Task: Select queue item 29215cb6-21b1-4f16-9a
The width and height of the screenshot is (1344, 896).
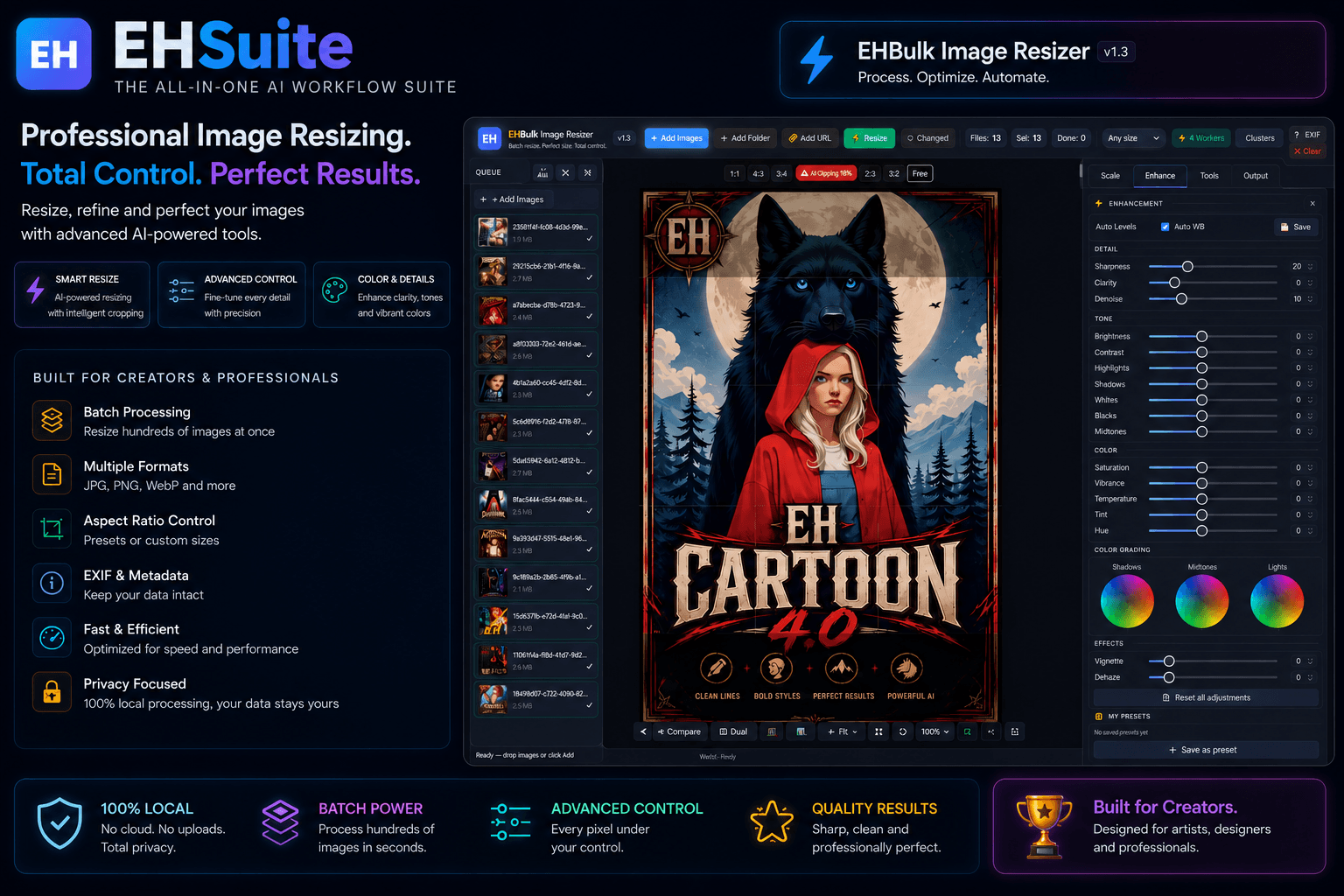Action: click(x=536, y=271)
